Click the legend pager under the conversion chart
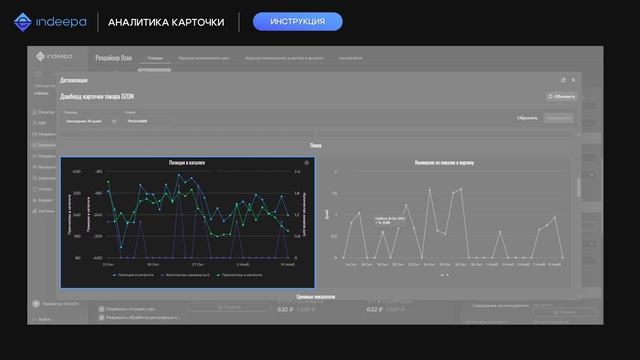Viewport: 640px width, 360px height. (x=444, y=275)
